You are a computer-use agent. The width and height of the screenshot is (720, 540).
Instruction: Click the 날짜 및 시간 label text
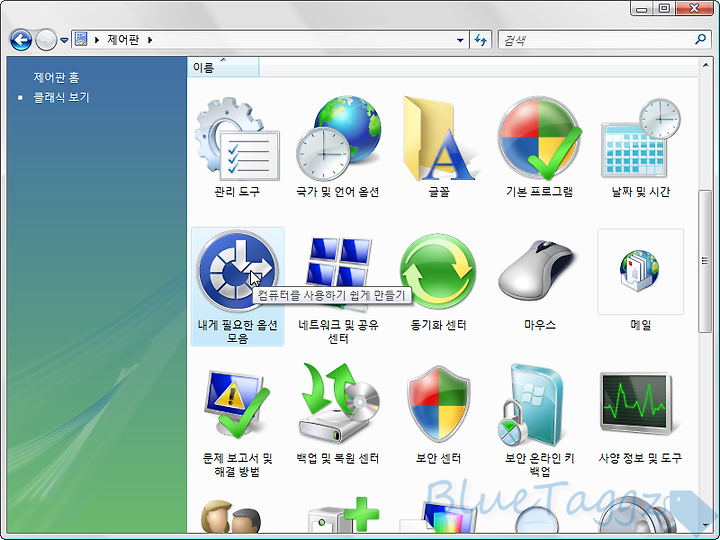(x=641, y=191)
